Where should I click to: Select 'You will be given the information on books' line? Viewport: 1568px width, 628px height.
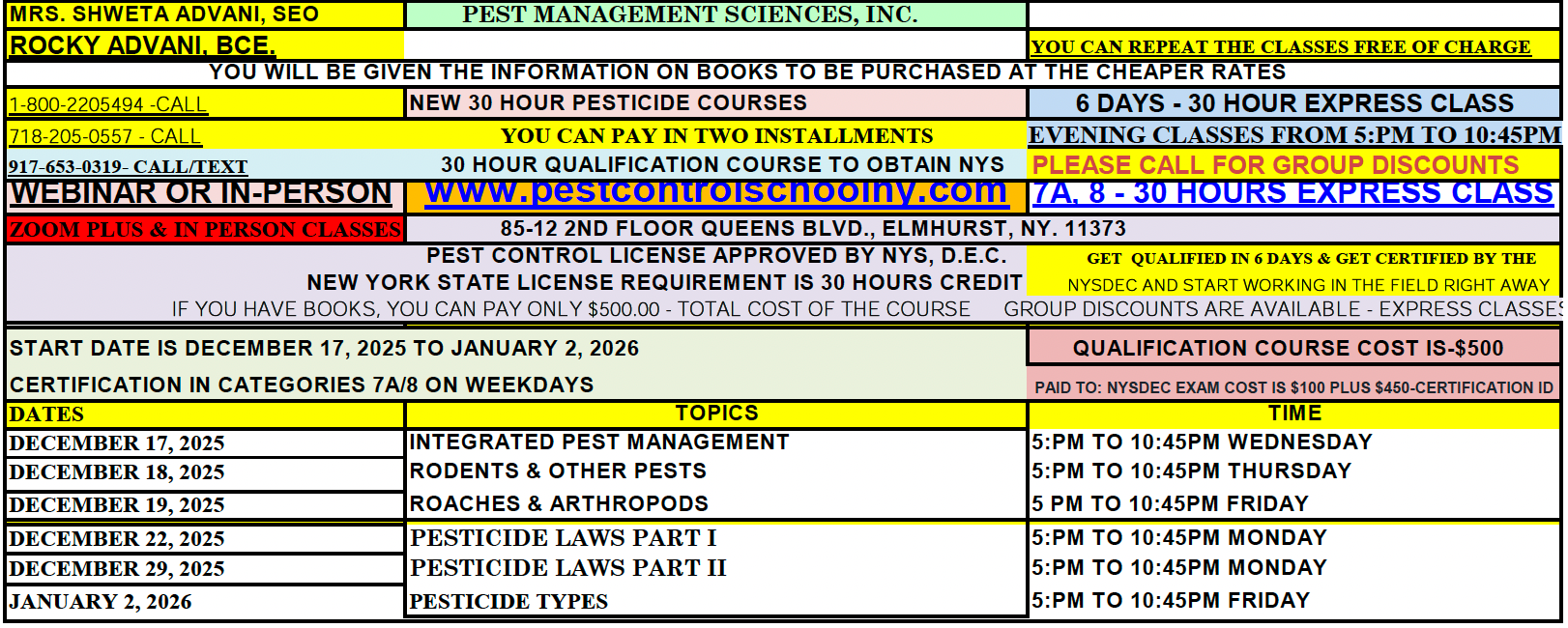point(747,72)
